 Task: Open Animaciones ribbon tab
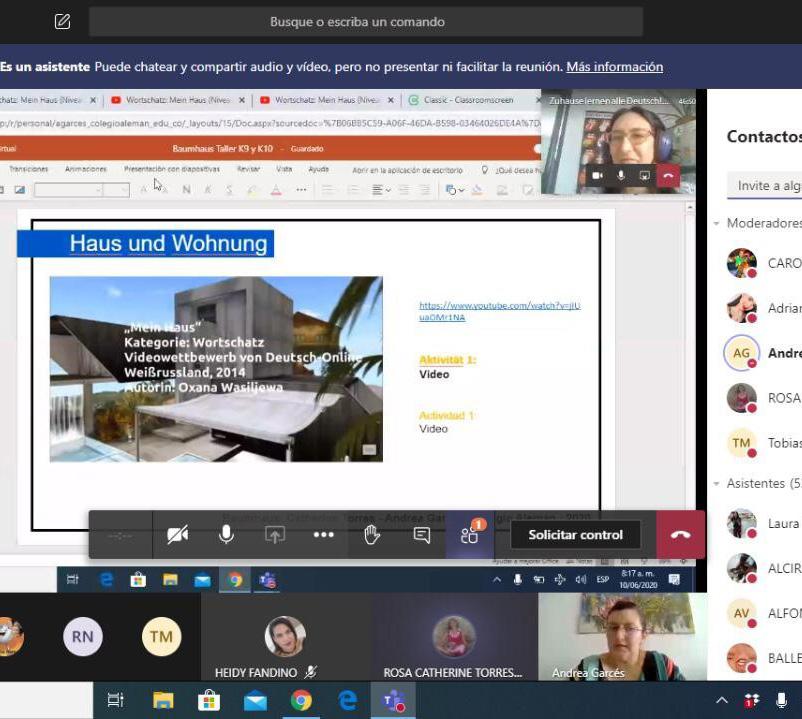tap(86, 169)
